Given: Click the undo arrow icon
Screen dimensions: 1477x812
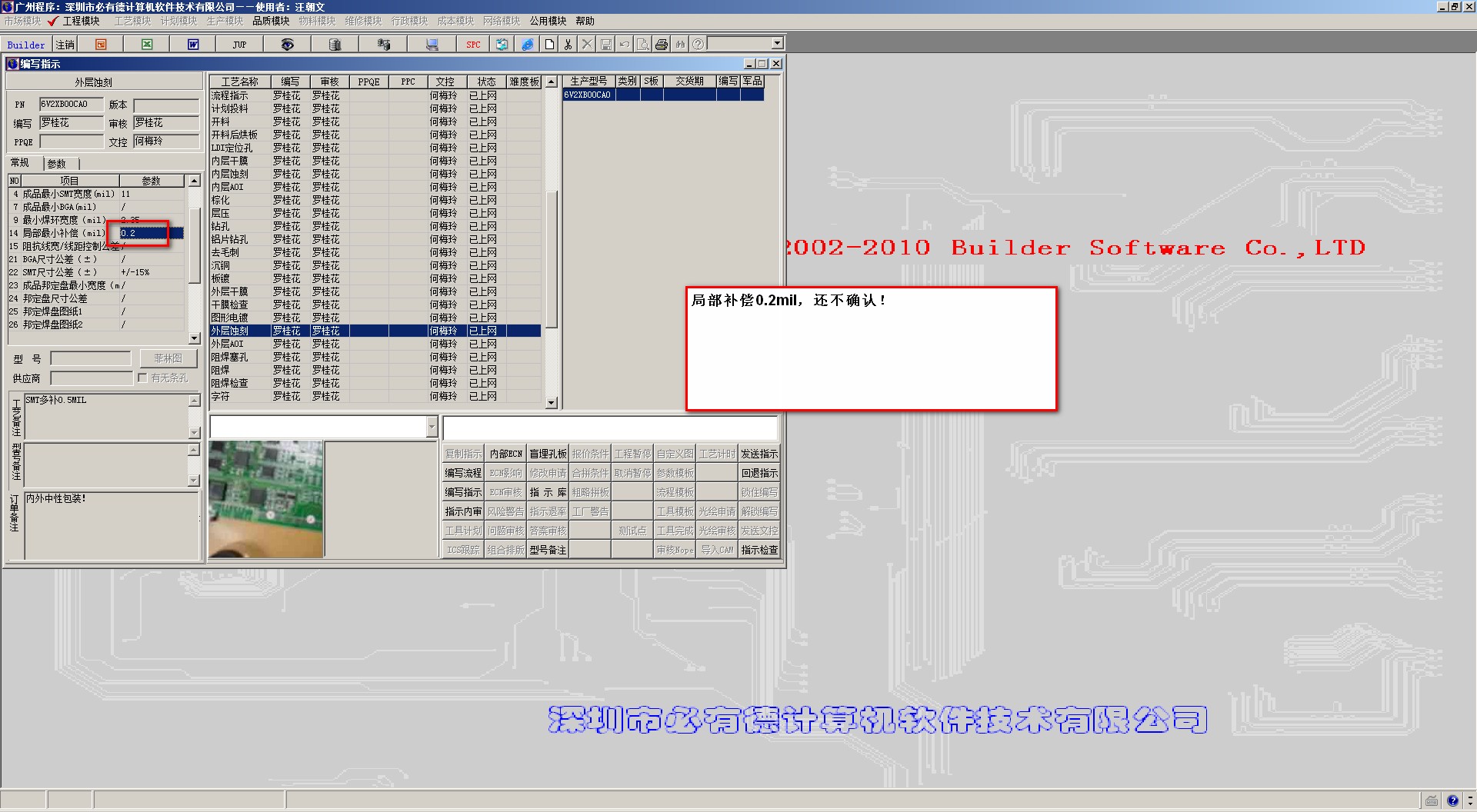Looking at the screenshot, I should (624, 45).
